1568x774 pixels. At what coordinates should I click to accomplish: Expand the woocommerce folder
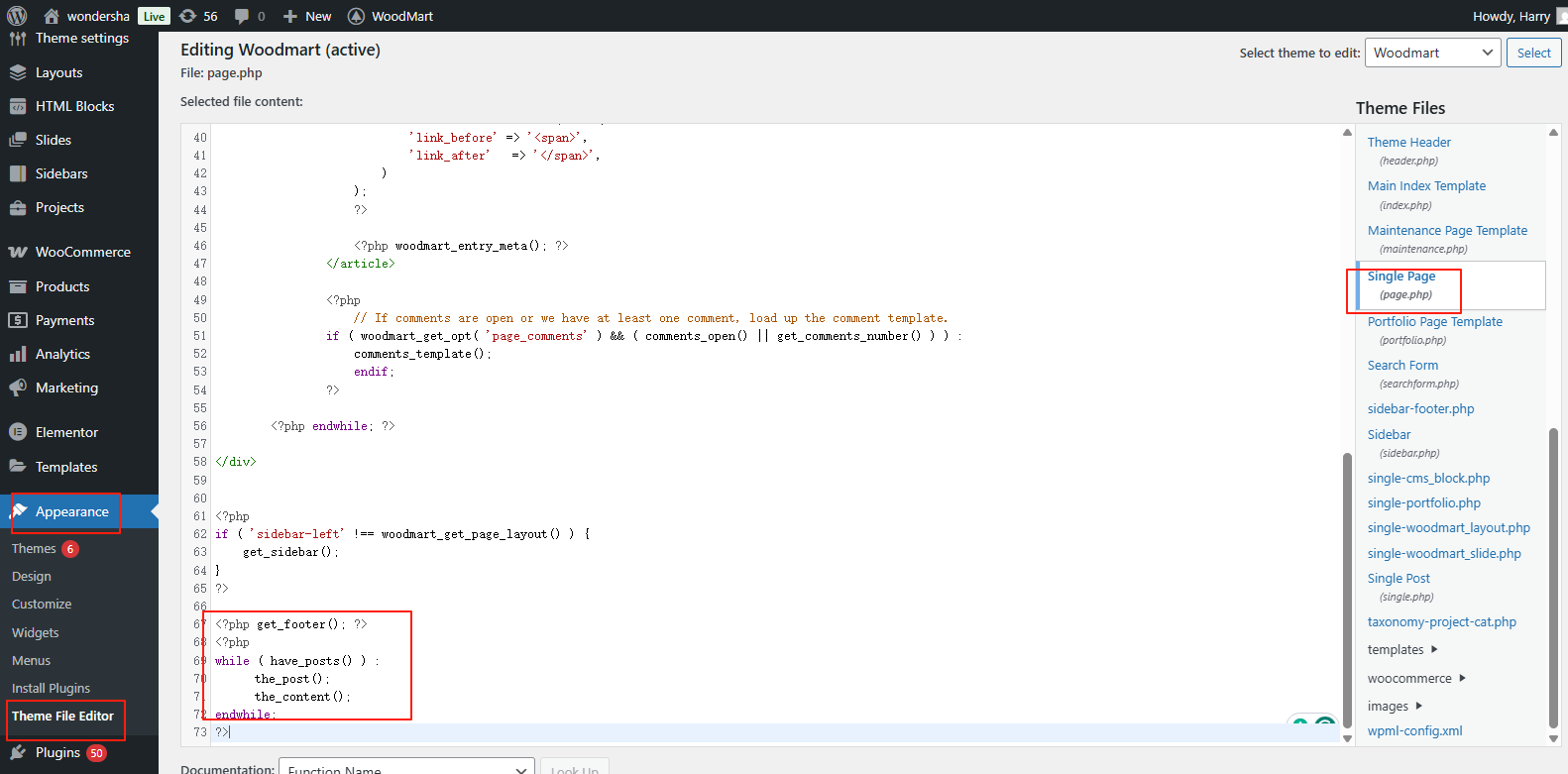point(1462,678)
